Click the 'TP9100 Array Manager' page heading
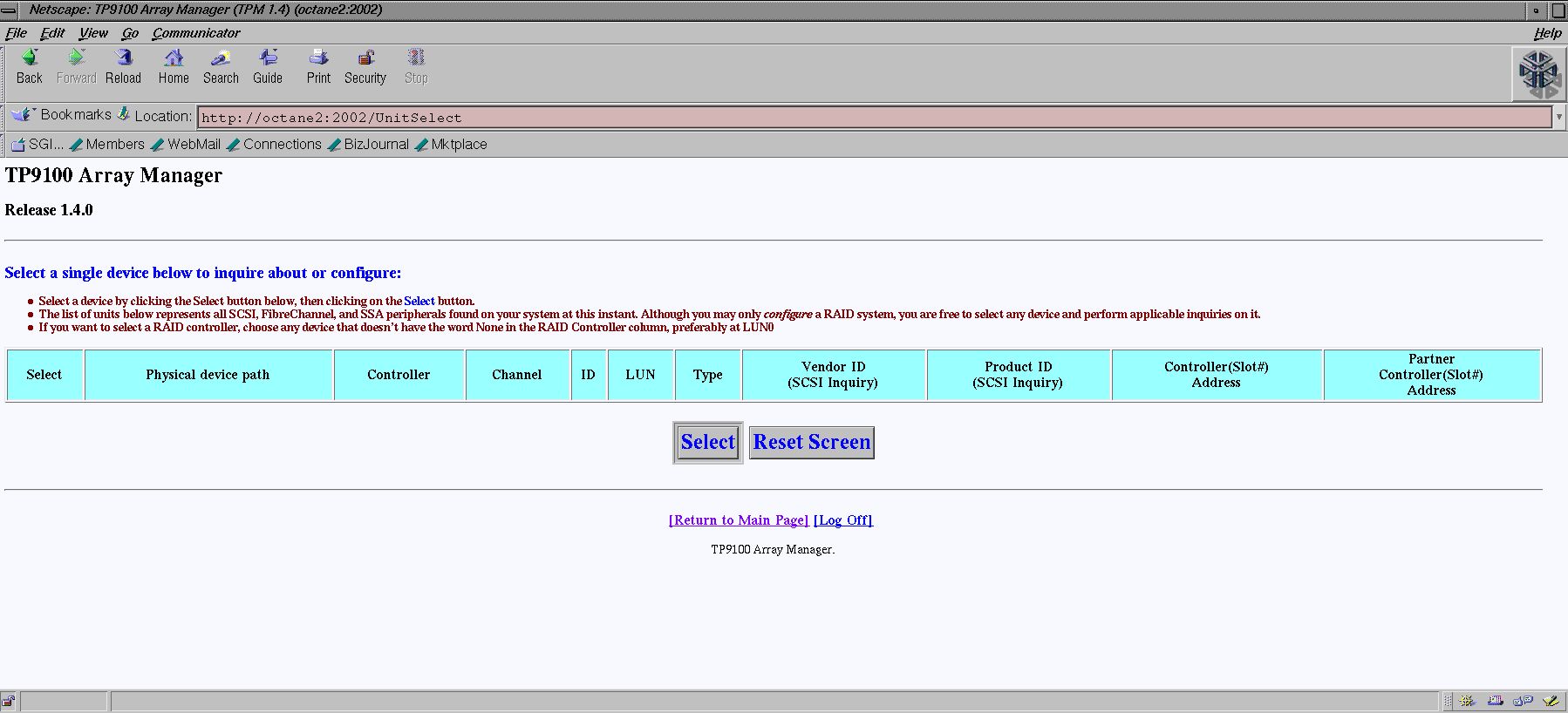This screenshot has width=1568, height=713. (x=113, y=175)
